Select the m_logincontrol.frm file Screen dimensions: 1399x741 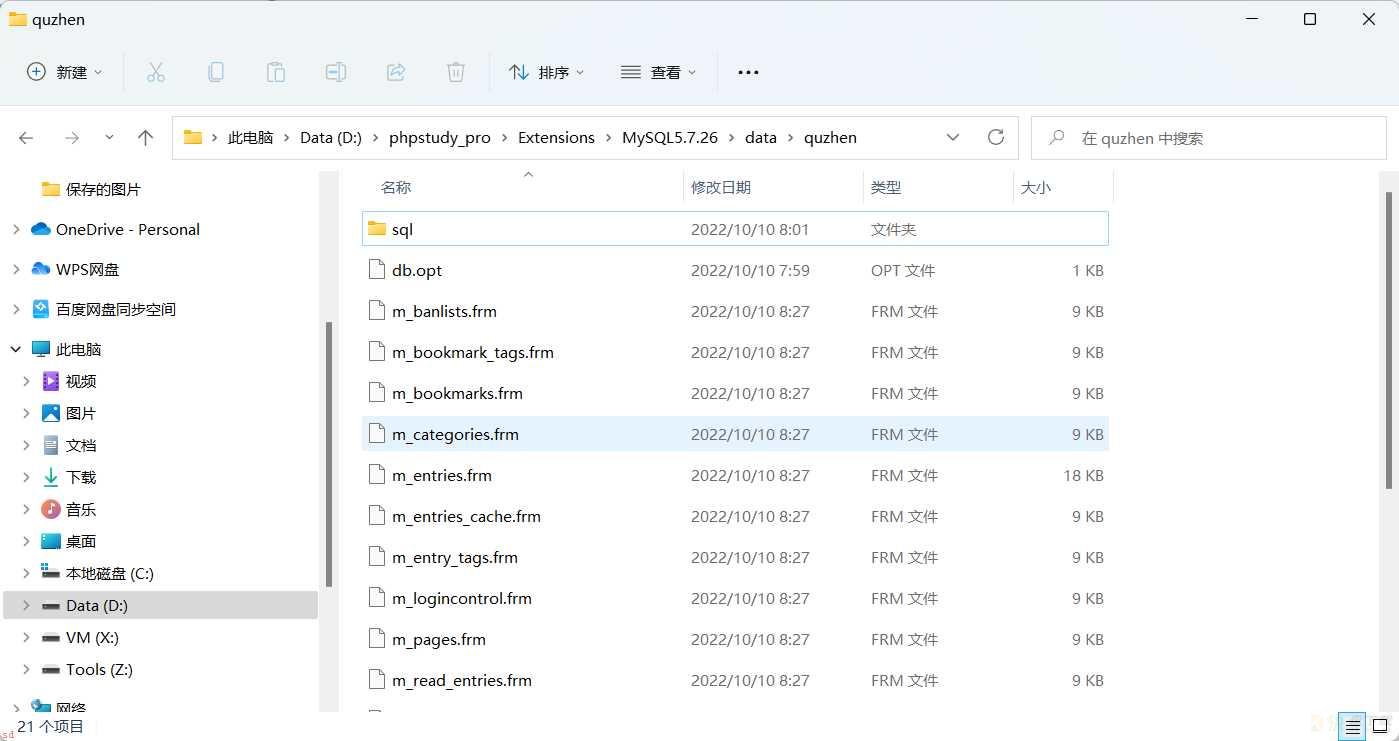(x=735, y=598)
